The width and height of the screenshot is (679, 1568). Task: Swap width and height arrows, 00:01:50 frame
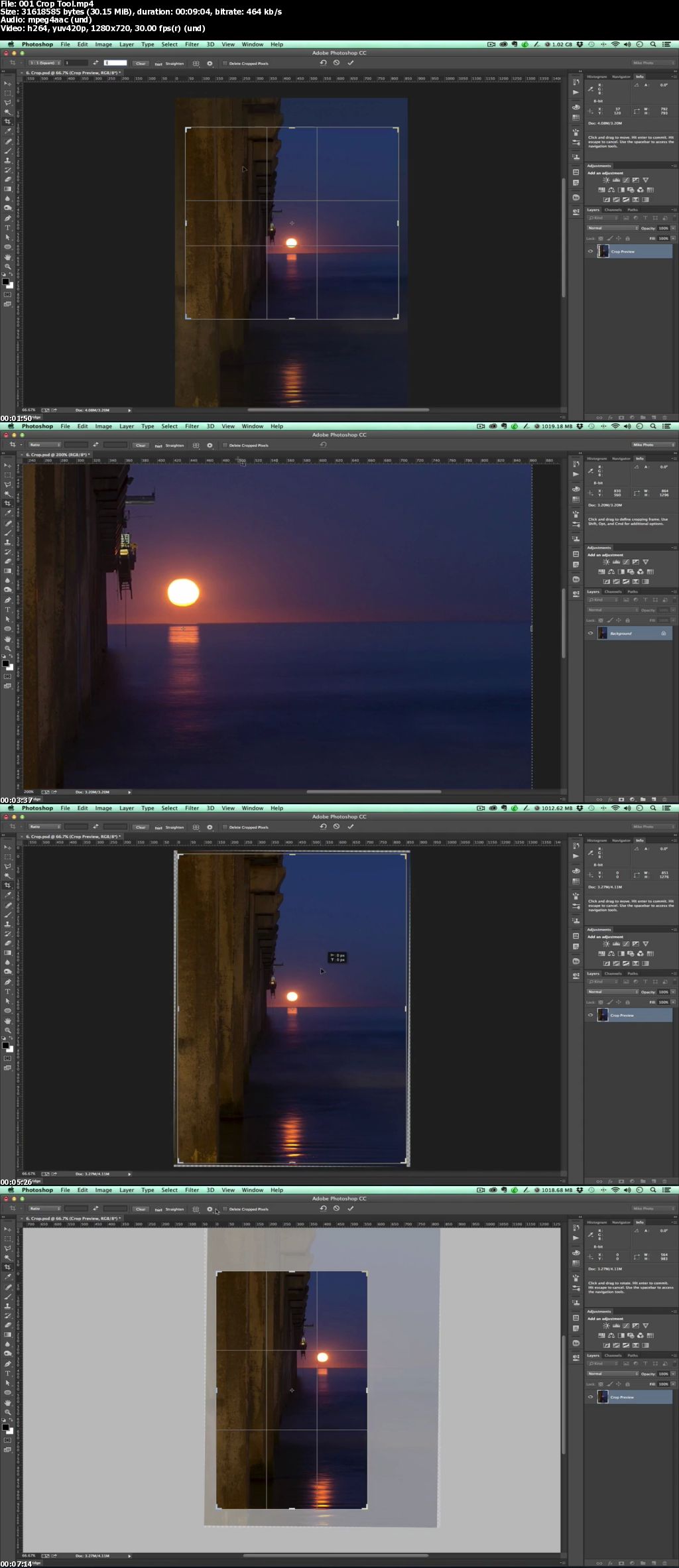tap(95, 63)
